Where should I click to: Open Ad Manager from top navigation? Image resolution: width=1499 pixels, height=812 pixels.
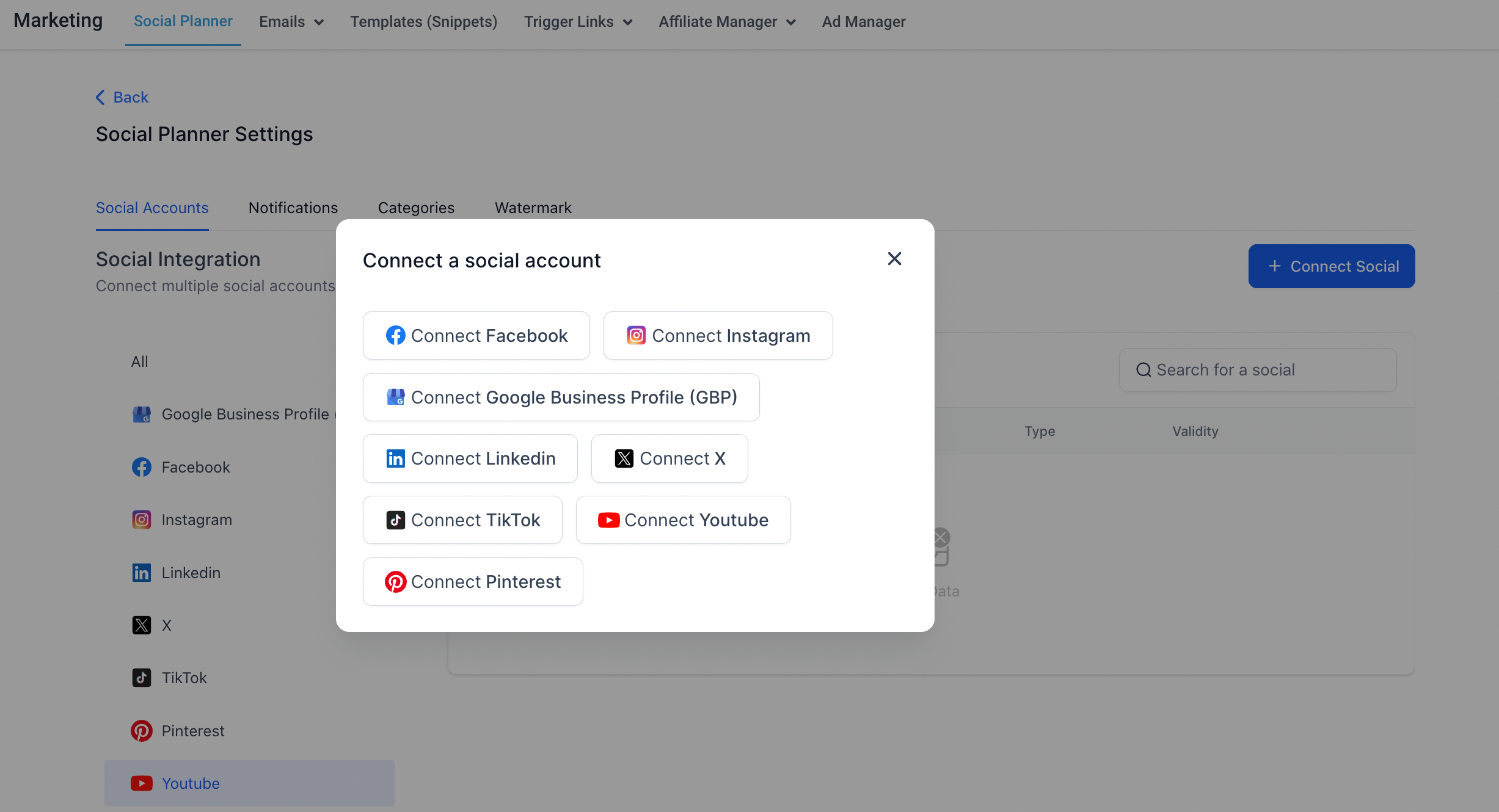[x=863, y=22]
